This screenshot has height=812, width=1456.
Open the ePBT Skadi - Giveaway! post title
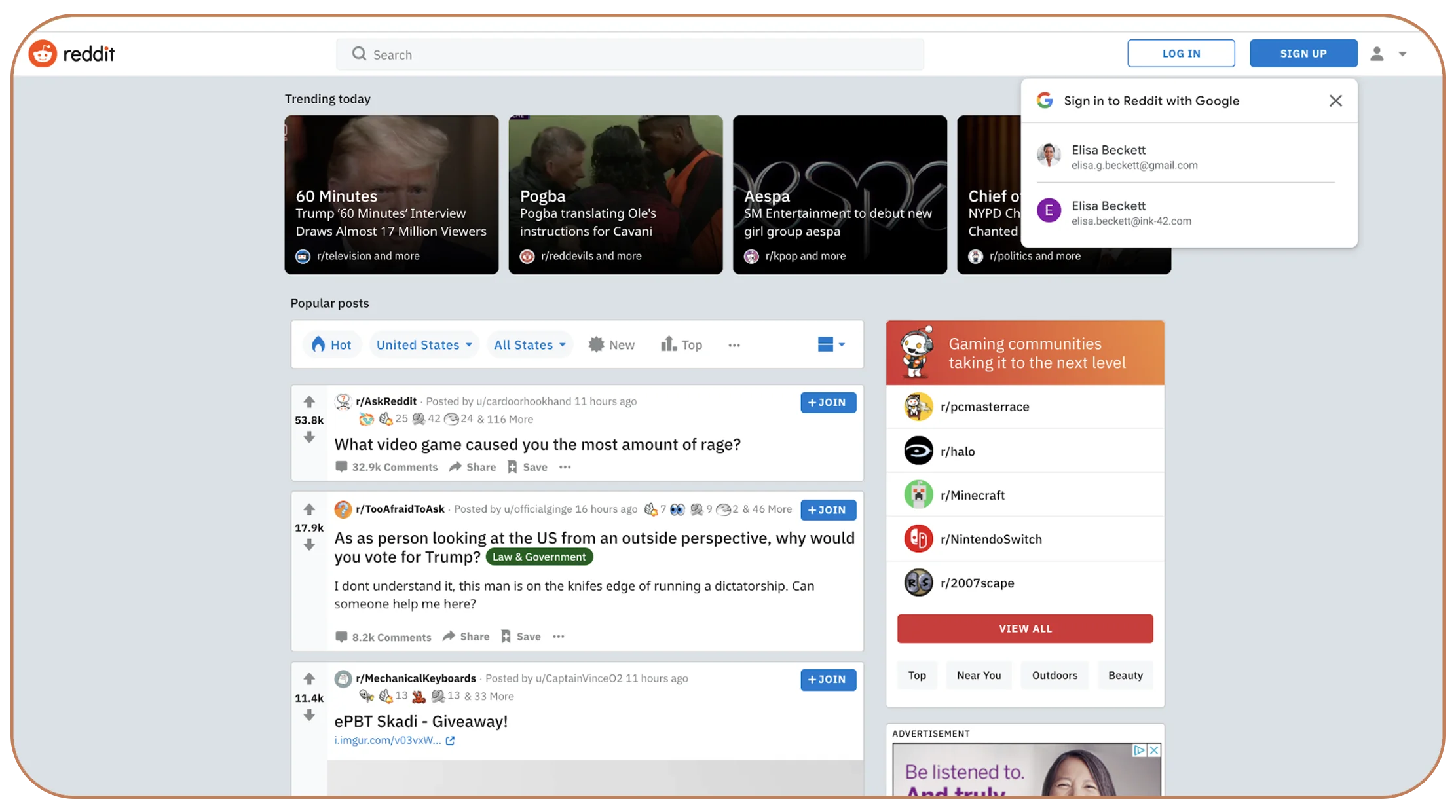[x=421, y=721]
